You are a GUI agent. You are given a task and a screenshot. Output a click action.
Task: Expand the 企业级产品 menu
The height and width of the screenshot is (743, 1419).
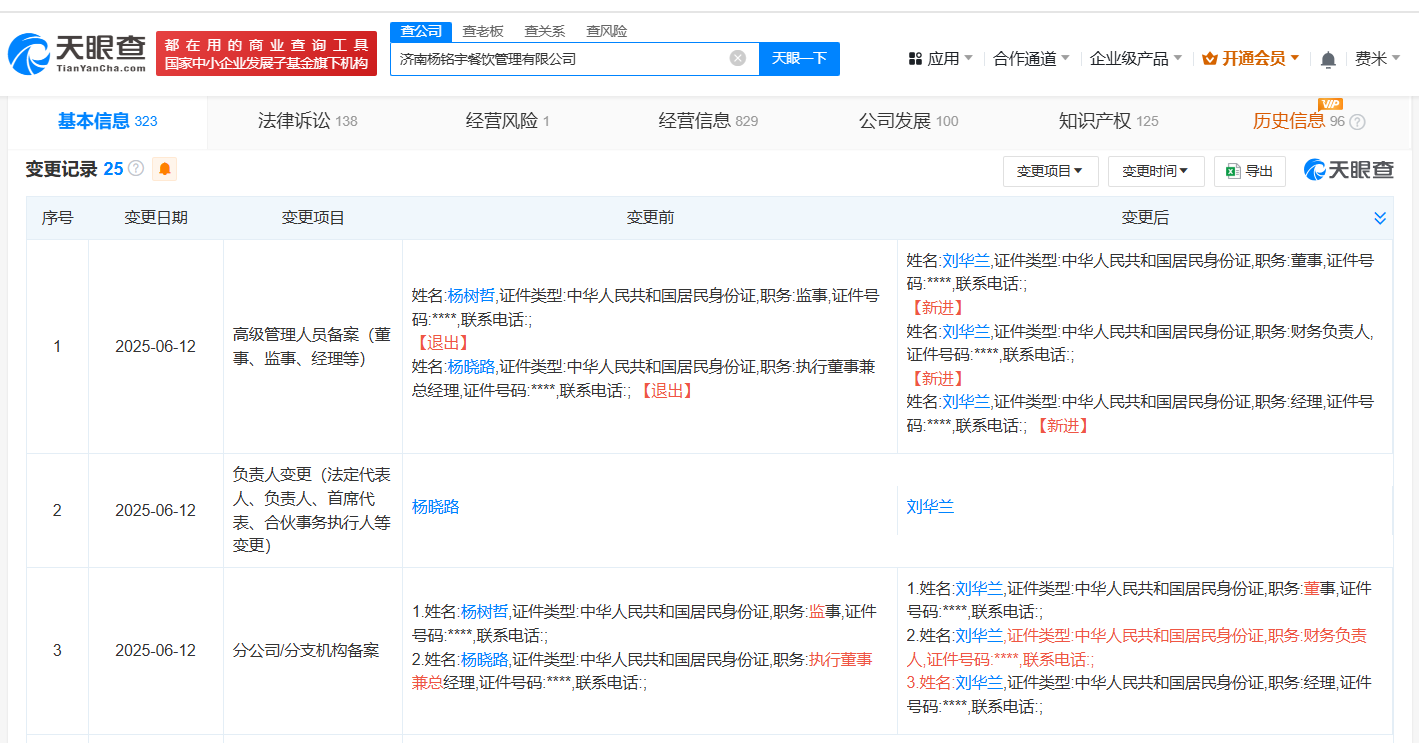point(1135,59)
